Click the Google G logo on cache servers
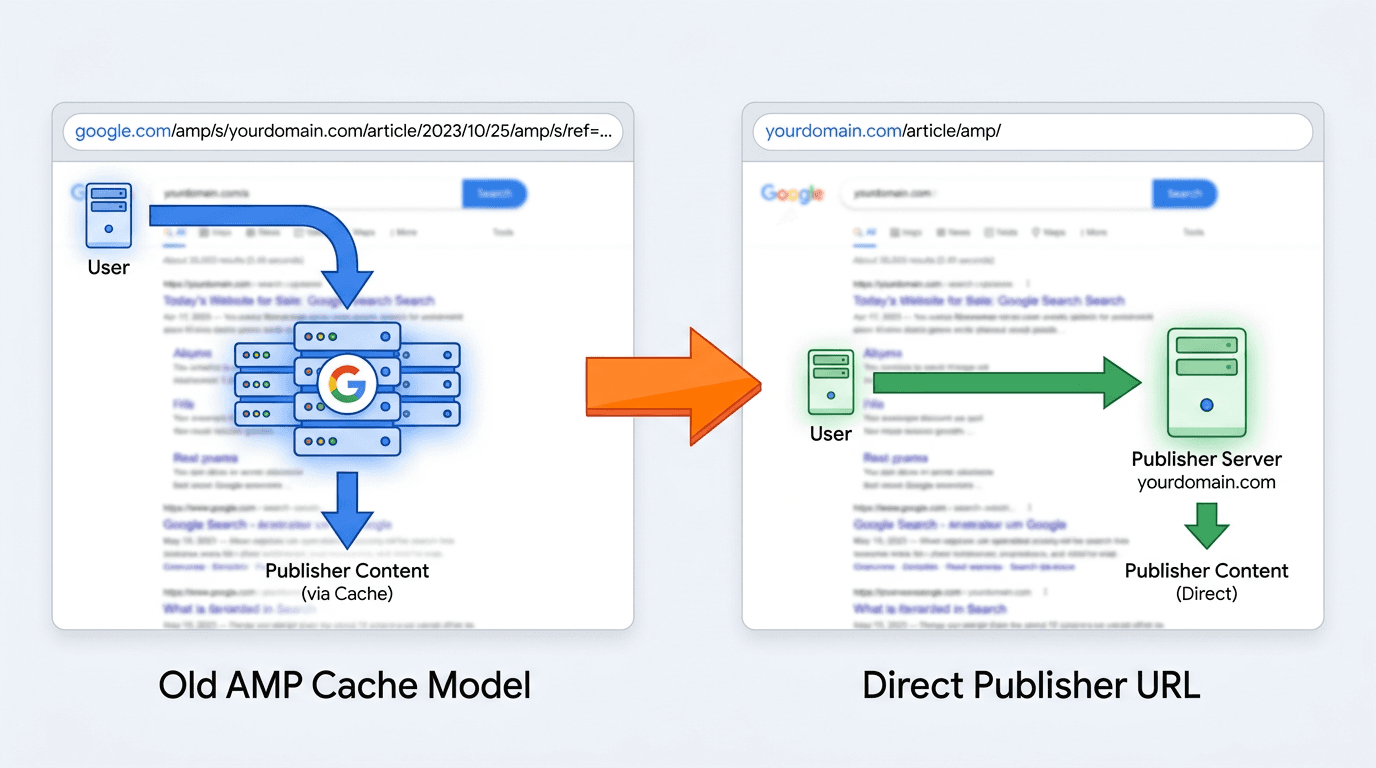This screenshot has height=768, width=1376. point(347,384)
